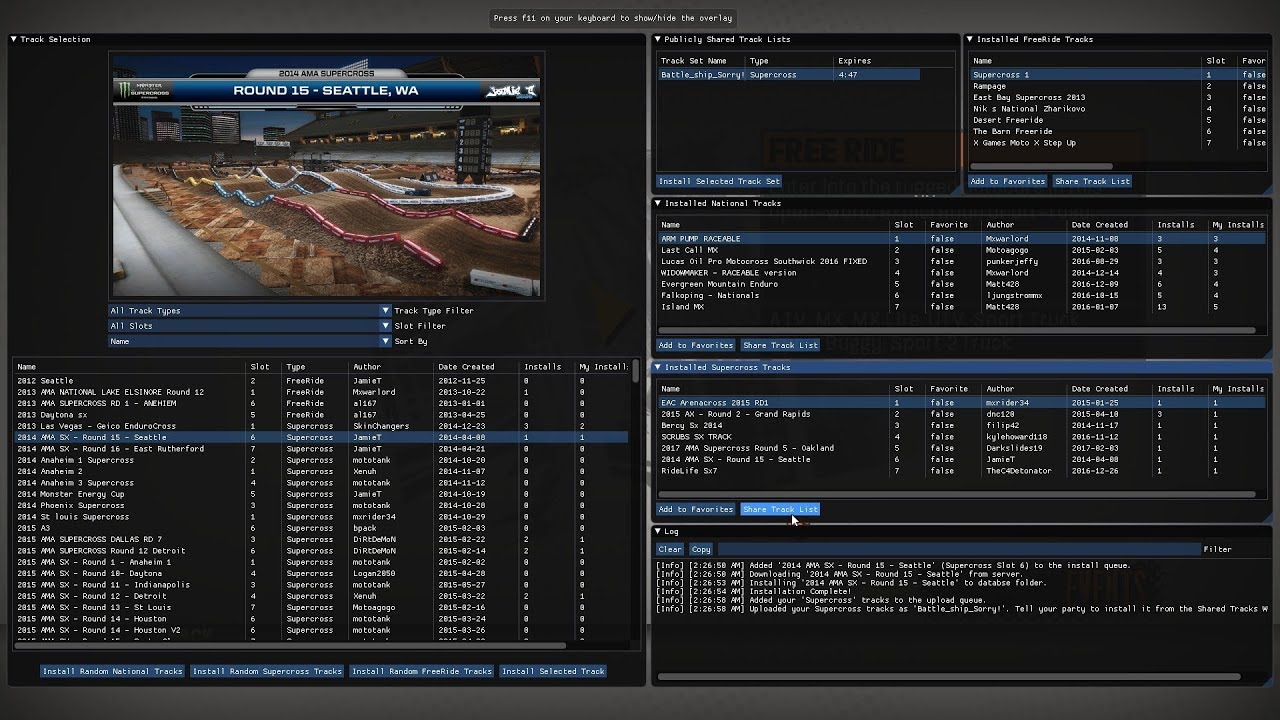The width and height of the screenshot is (1280, 720).
Task: Share the National track list
Action: (780, 345)
